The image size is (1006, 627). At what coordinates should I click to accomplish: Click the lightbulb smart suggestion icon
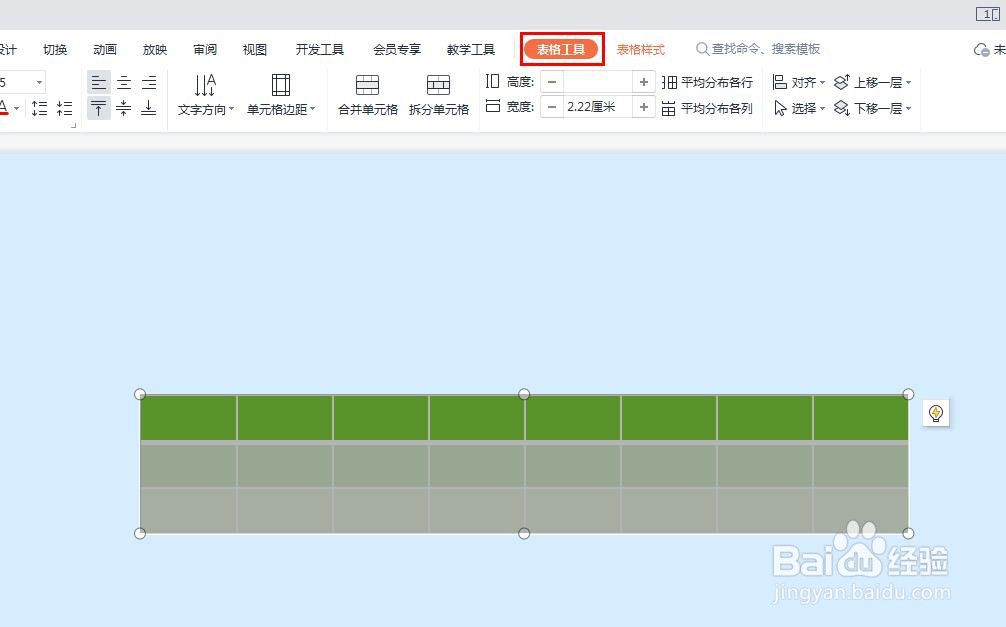point(936,413)
